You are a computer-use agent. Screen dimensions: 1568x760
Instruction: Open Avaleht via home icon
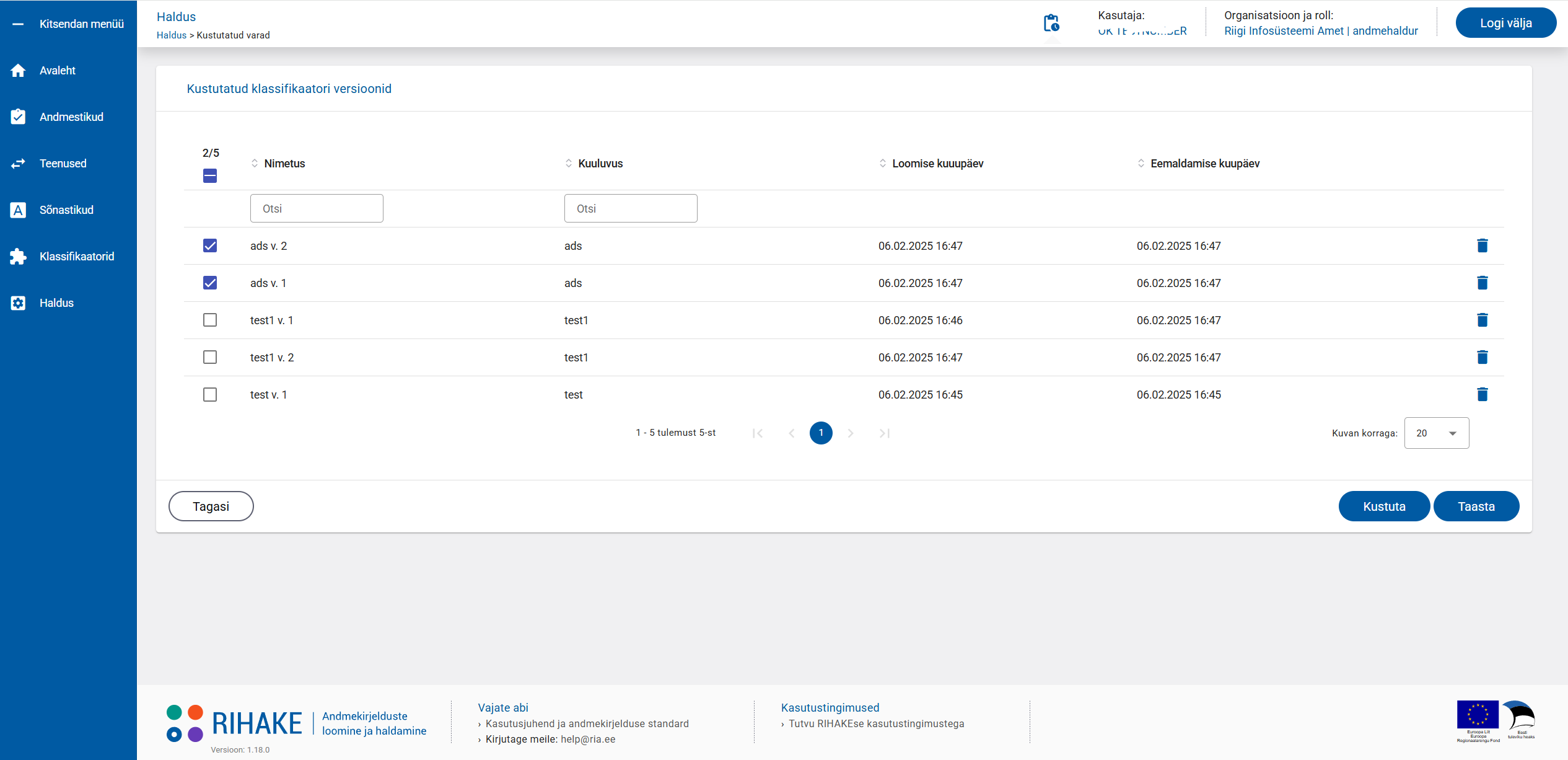[x=19, y=71]
